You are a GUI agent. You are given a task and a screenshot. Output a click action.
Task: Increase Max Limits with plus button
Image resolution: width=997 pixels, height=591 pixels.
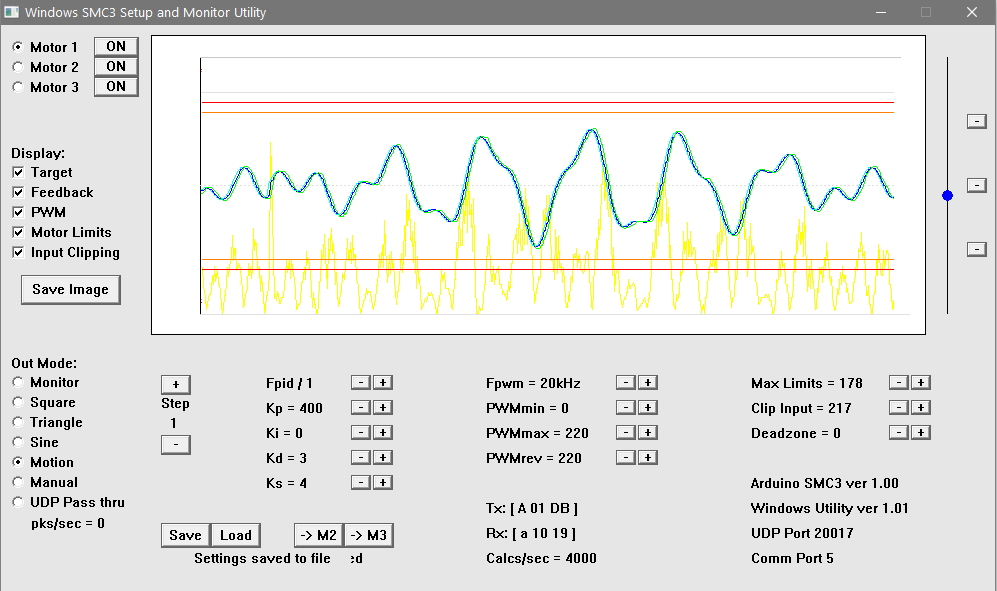pos(921,383)
